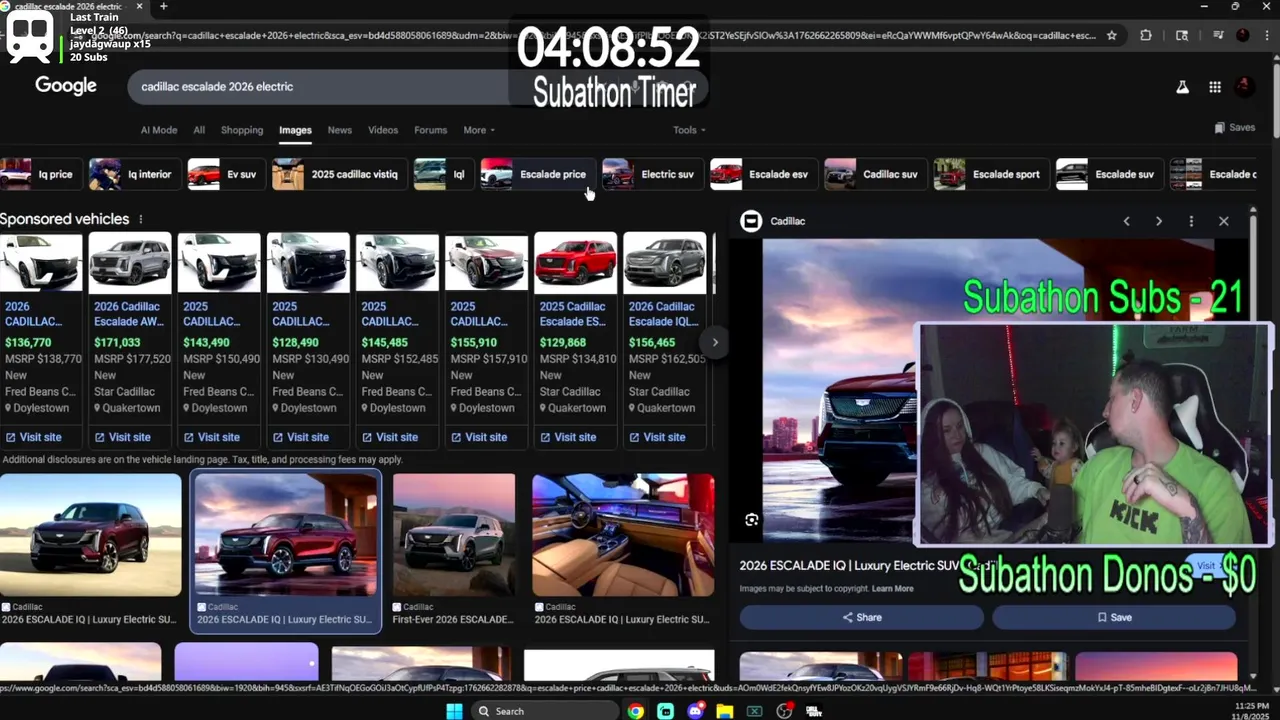
Task: Open Saves collection link
Action: [1235, 128]
